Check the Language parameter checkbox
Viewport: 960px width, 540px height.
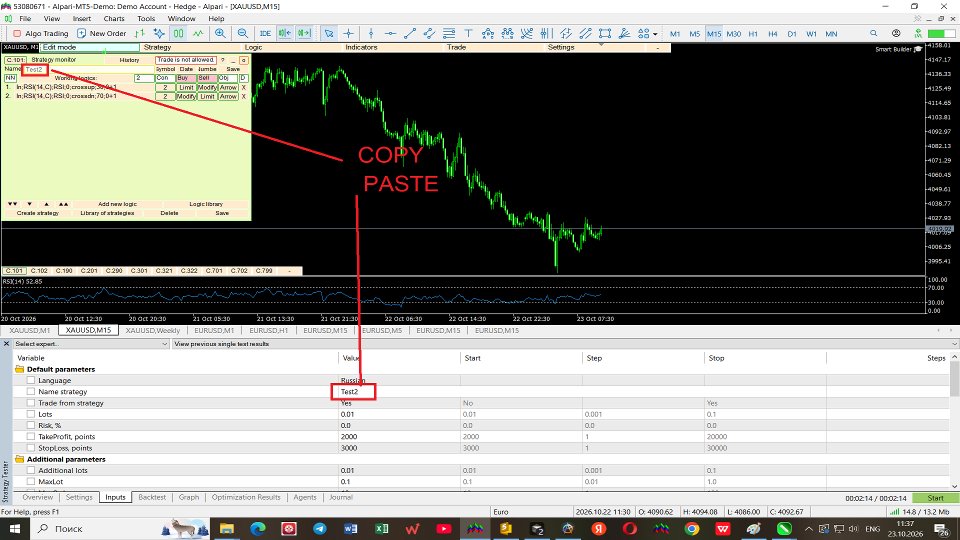pos(31,380)
